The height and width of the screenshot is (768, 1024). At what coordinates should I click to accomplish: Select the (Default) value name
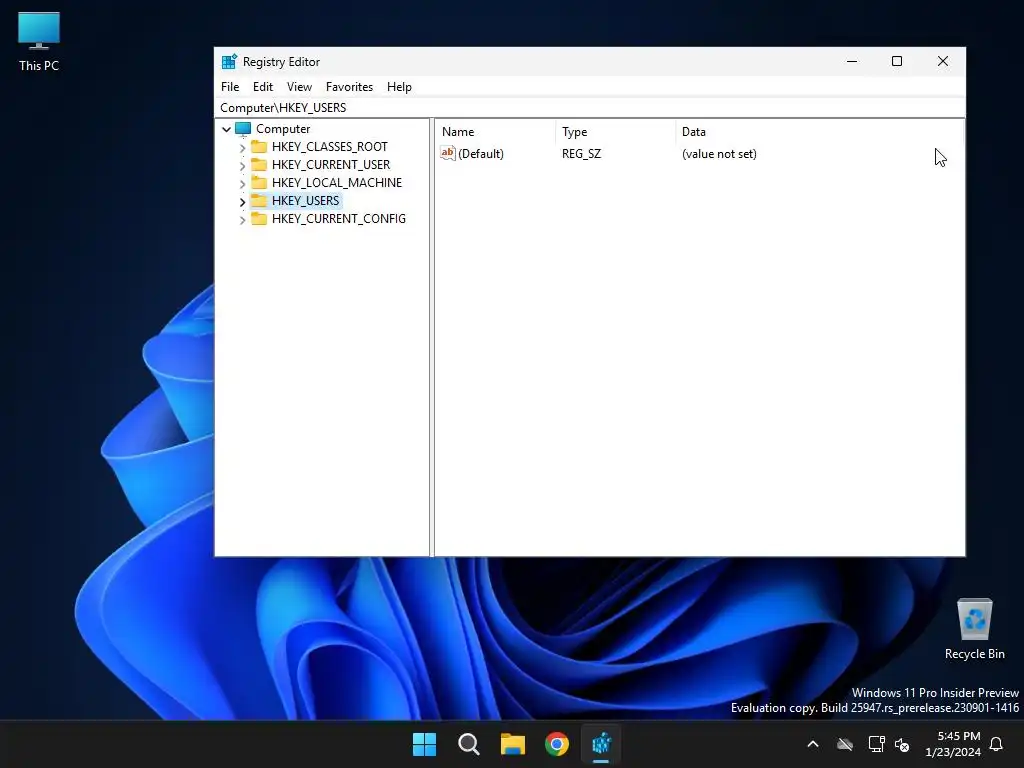(x=481, y=154)
